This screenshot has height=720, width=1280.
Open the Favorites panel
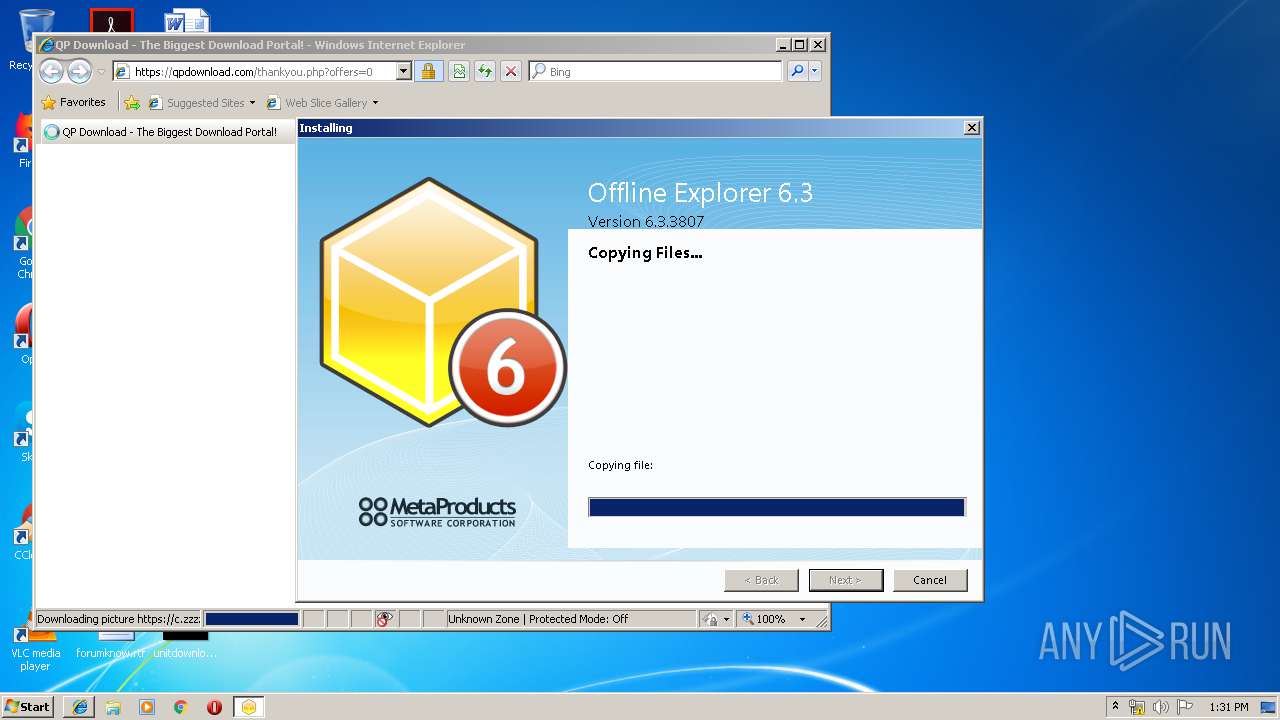[x=73, y=102]
